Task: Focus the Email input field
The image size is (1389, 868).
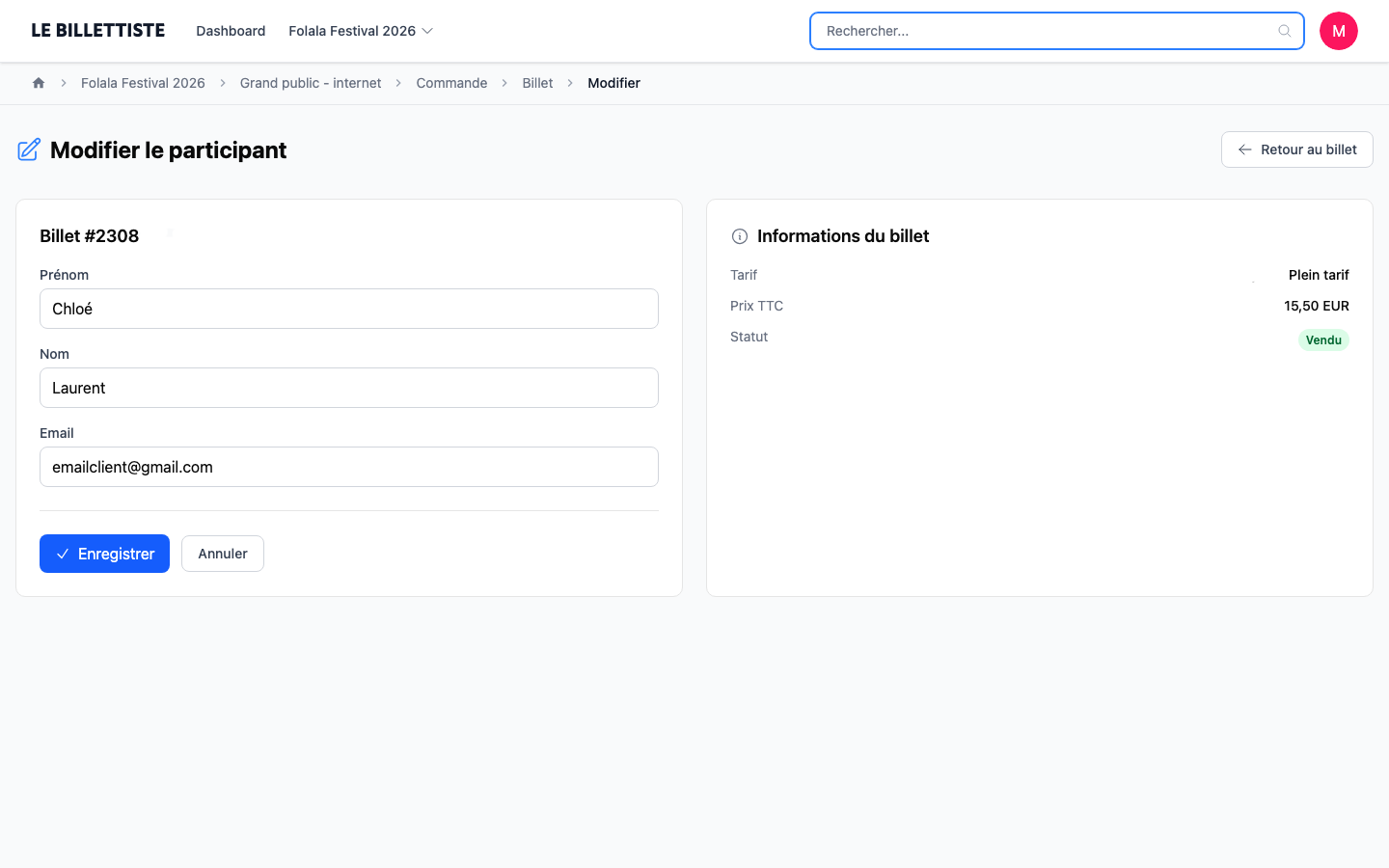Action: (x=349, y=467)
